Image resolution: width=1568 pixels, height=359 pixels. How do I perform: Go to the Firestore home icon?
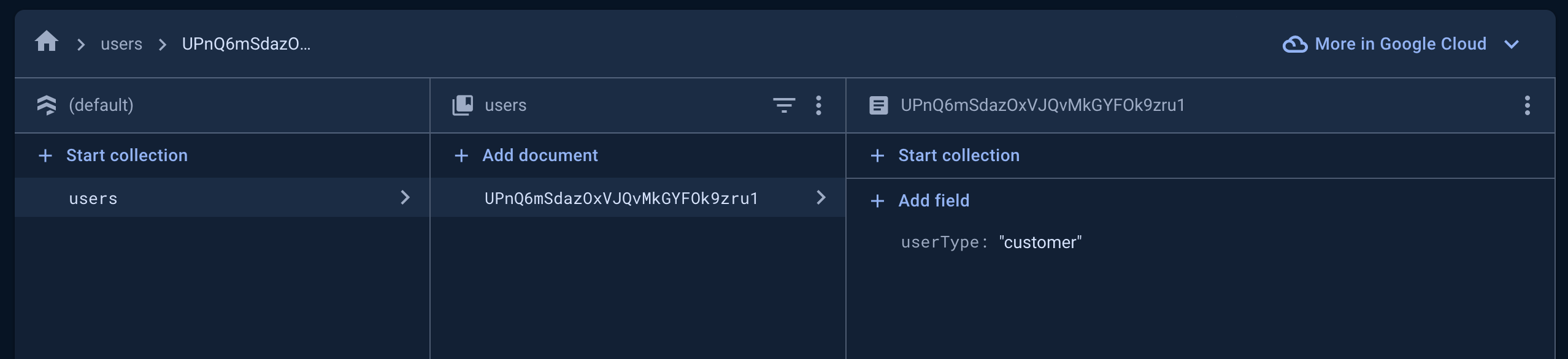47,42
